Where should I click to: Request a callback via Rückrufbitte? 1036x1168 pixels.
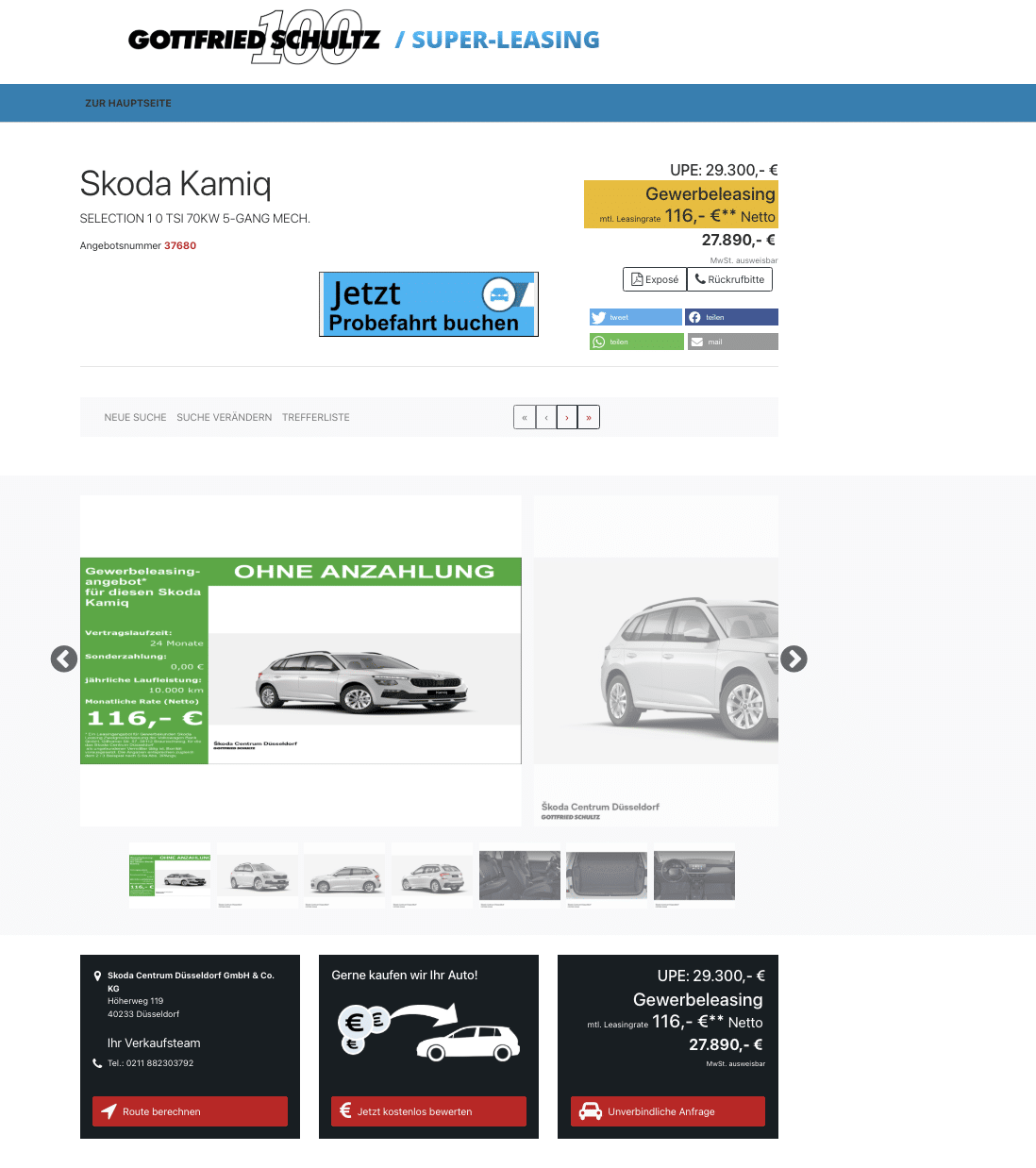pyautogui.click(x=730, y=279)
